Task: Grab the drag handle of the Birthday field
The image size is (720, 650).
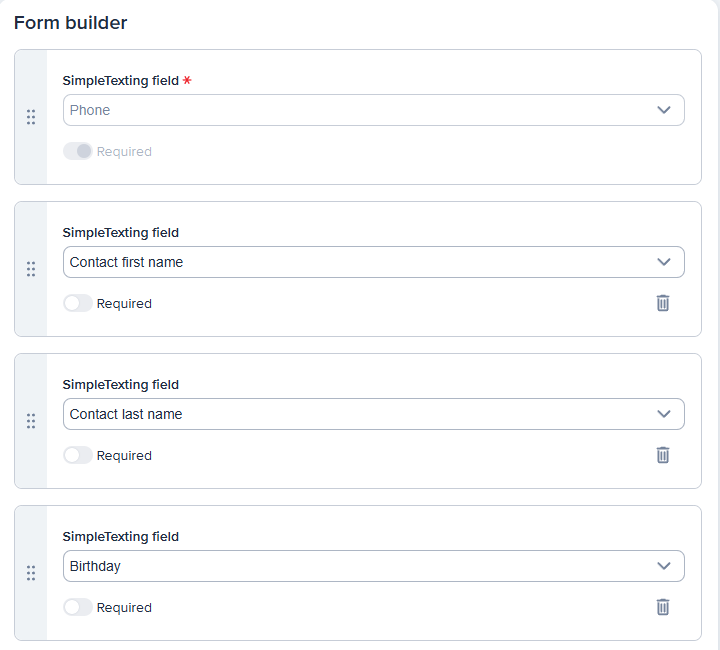Action: (31, 573)
